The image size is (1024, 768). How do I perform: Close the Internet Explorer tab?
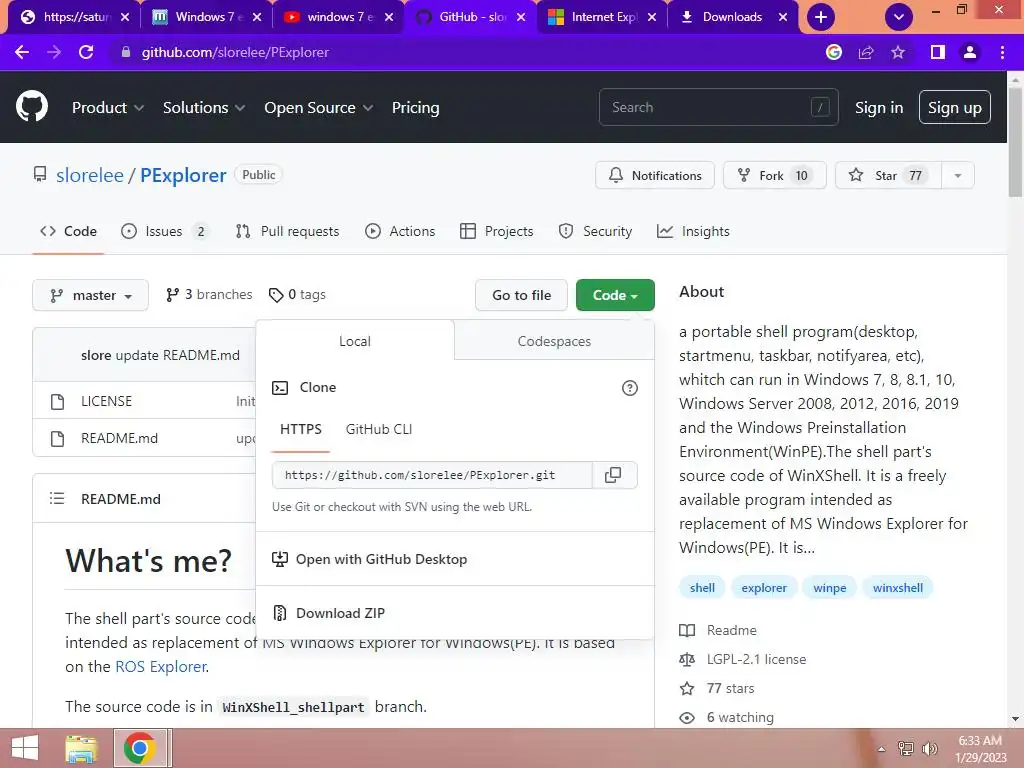(652, 17)
